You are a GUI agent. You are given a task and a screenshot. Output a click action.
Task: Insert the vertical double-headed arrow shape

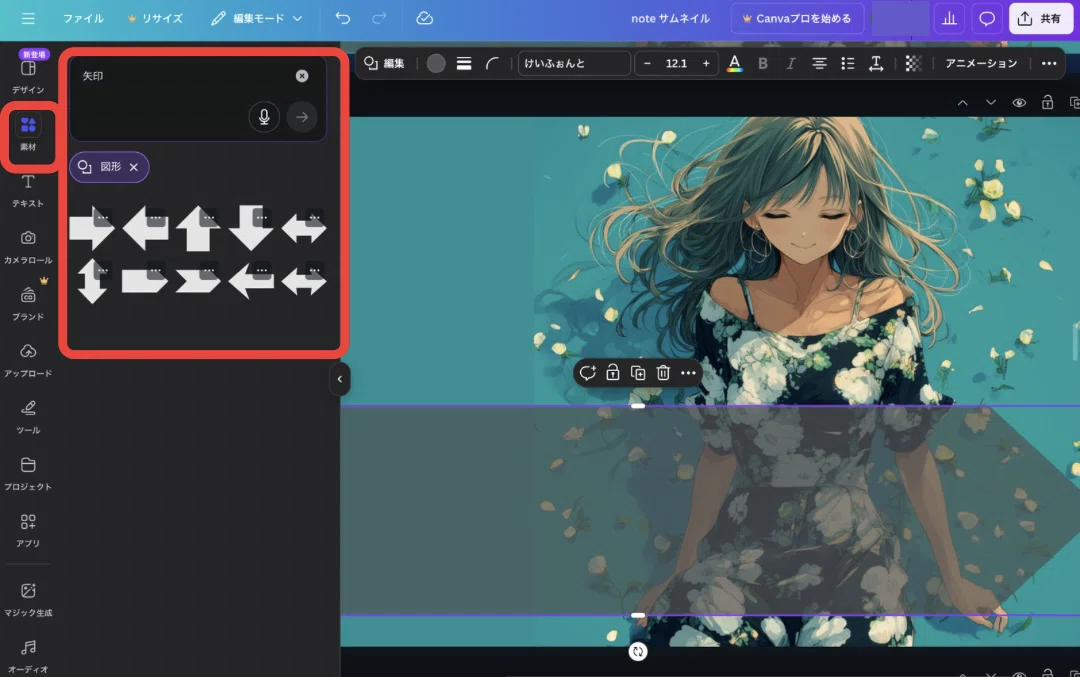[x=92, y=281]
